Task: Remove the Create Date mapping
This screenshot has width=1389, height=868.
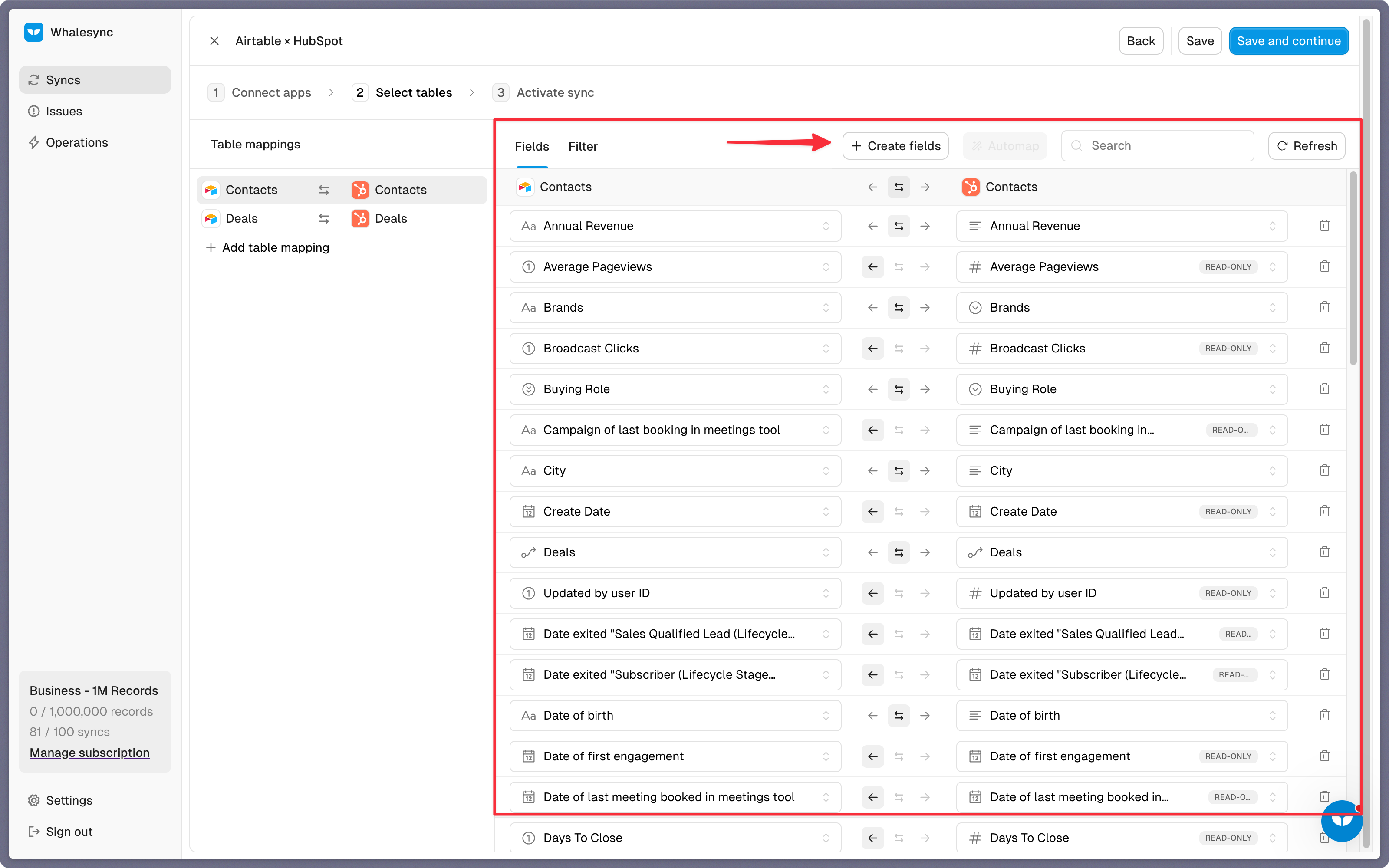Action: 1324,511
